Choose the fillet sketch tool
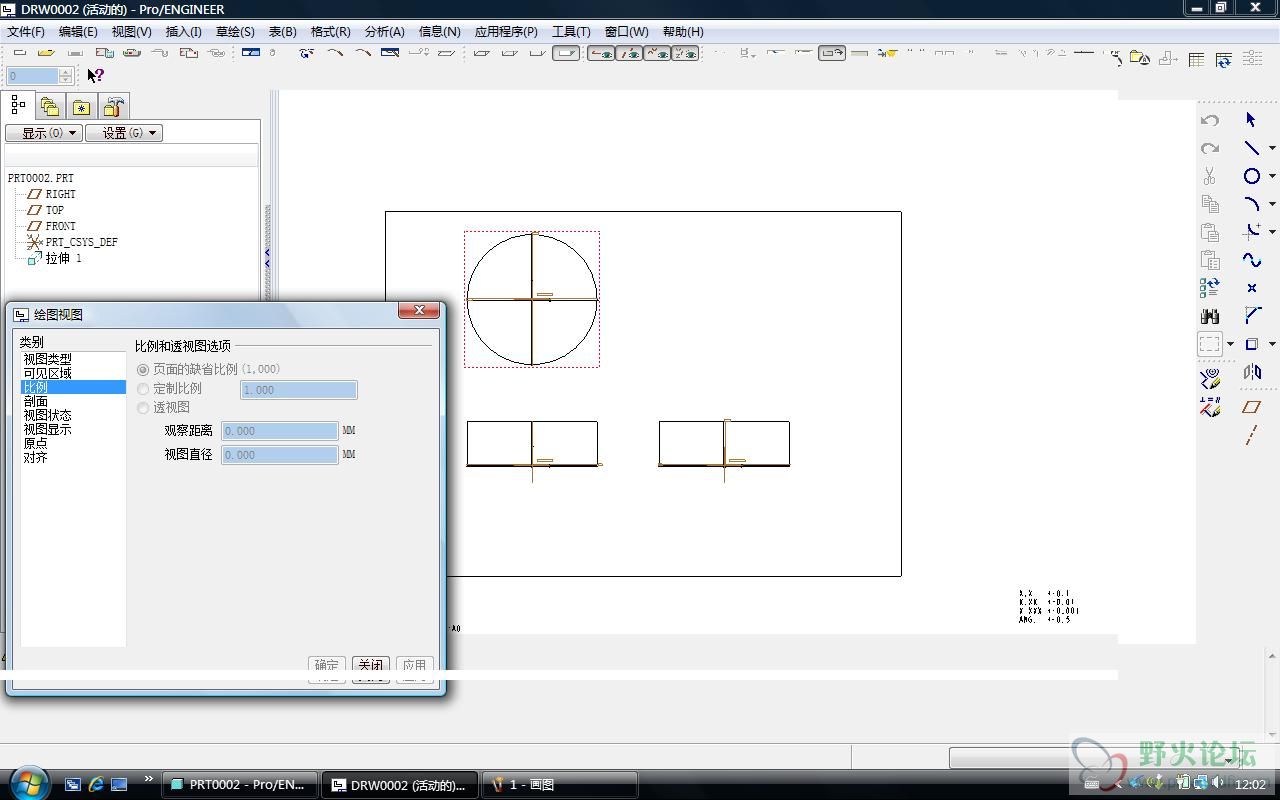The width and height of the screenshot is (1280, 800). [x=1251, y=231]
